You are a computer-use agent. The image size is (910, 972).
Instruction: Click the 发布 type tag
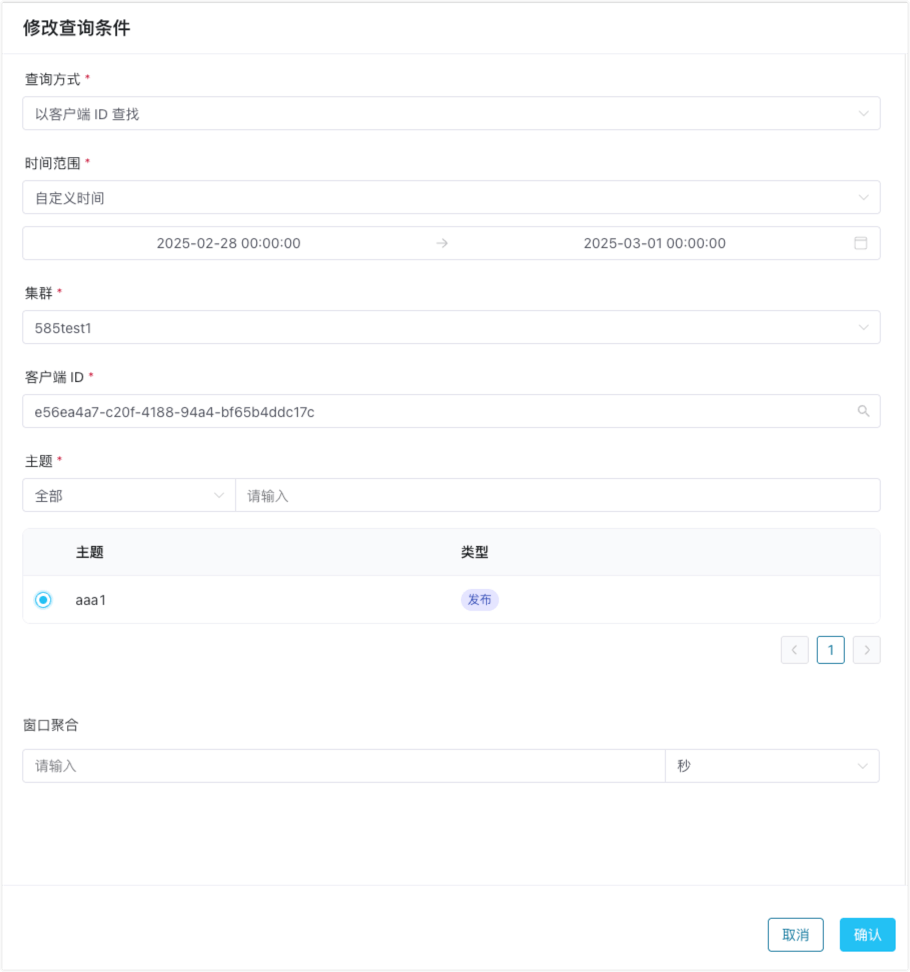(x=480, y=600)
